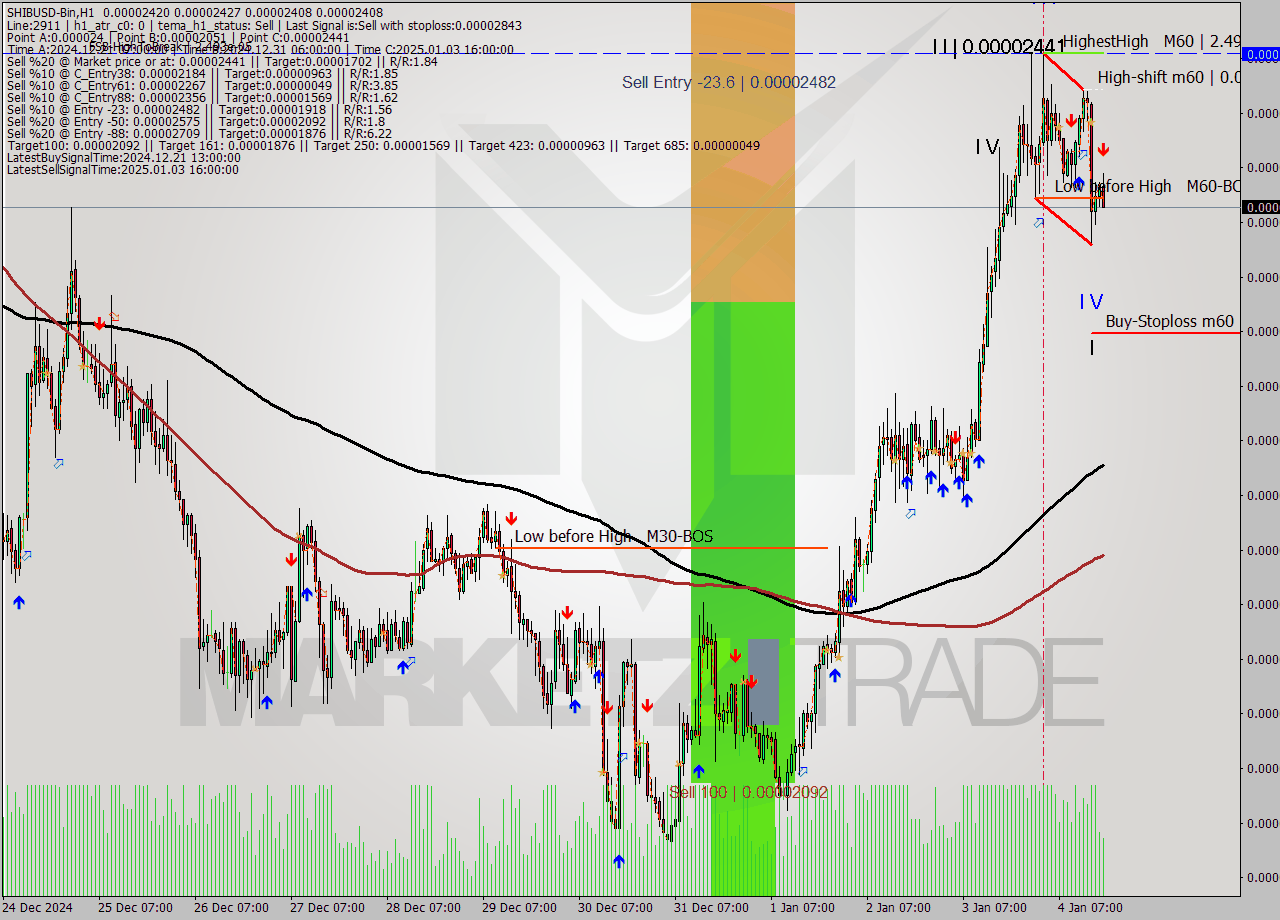Click the '2 Jan 07:00' time axis label
1280x920 pixels.
pyautogui.click(x=898, y=908)
